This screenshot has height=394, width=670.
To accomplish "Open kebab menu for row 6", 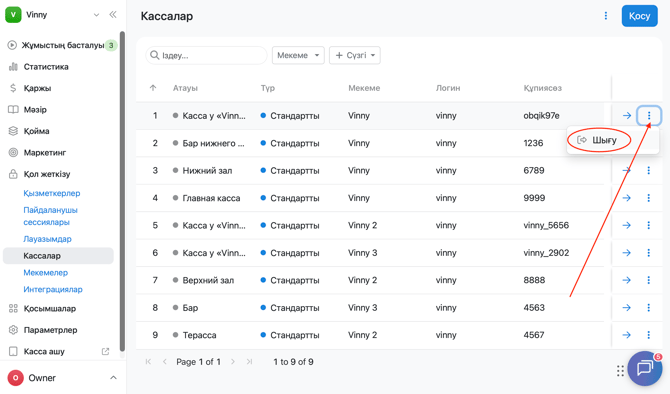I will coord(649,253).
